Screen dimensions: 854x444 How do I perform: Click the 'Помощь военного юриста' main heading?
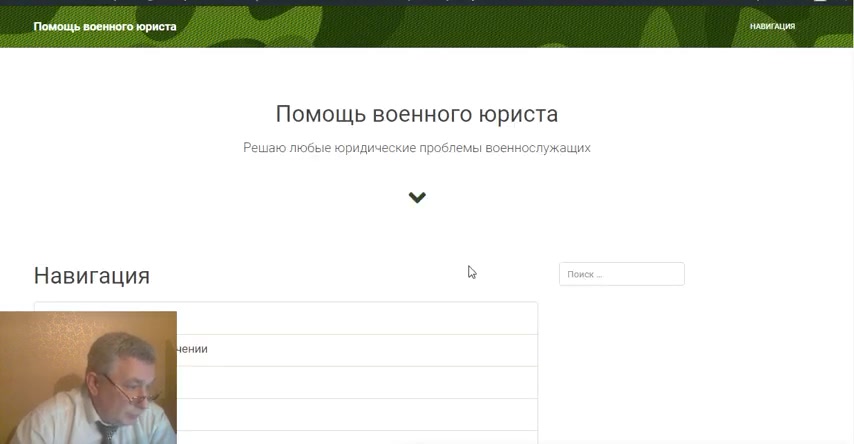(417, 114)
